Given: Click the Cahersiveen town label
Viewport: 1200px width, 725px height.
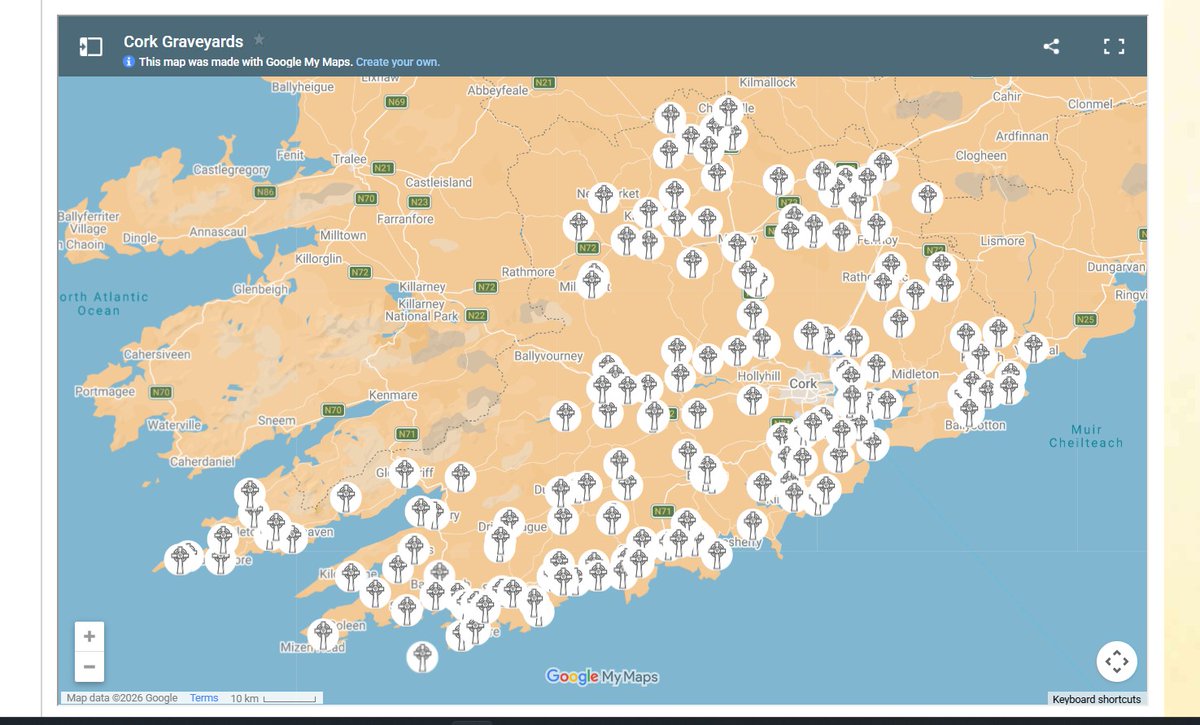Looking at the screenshot, I should 157,355.
